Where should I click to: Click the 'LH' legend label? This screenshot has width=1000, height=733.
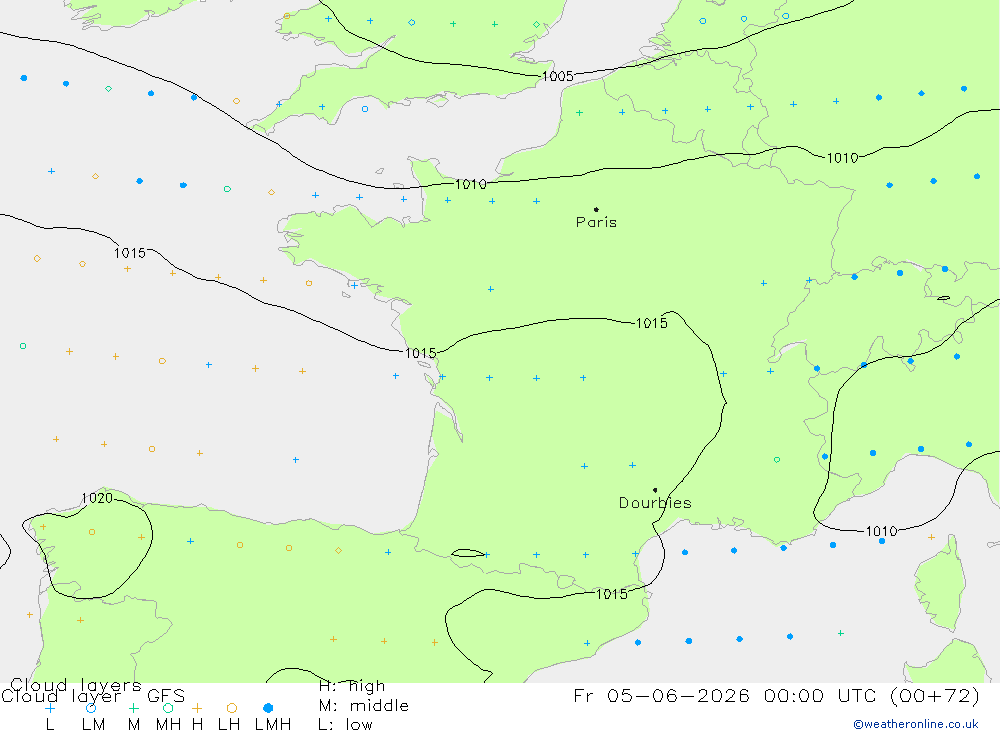point(229,725)
